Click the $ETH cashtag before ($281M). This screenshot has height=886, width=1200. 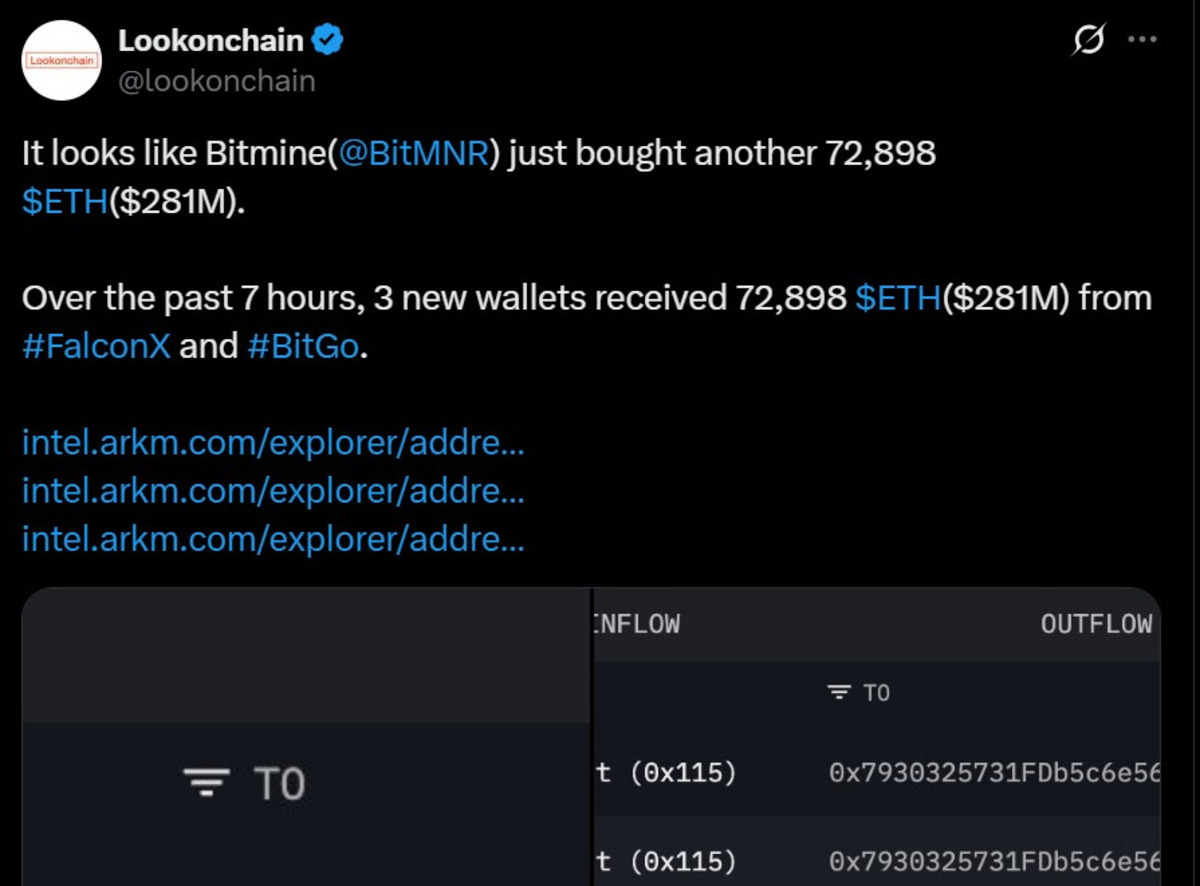coord(64,200)
